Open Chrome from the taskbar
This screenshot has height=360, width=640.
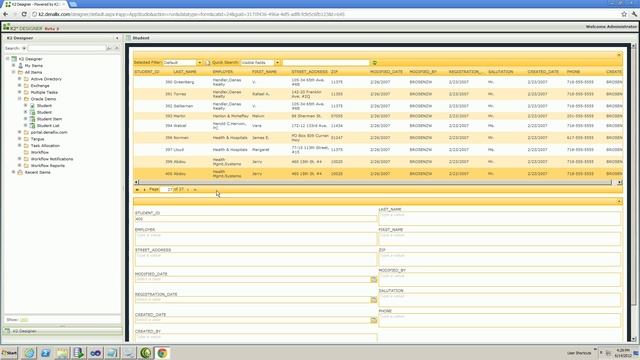162,353
